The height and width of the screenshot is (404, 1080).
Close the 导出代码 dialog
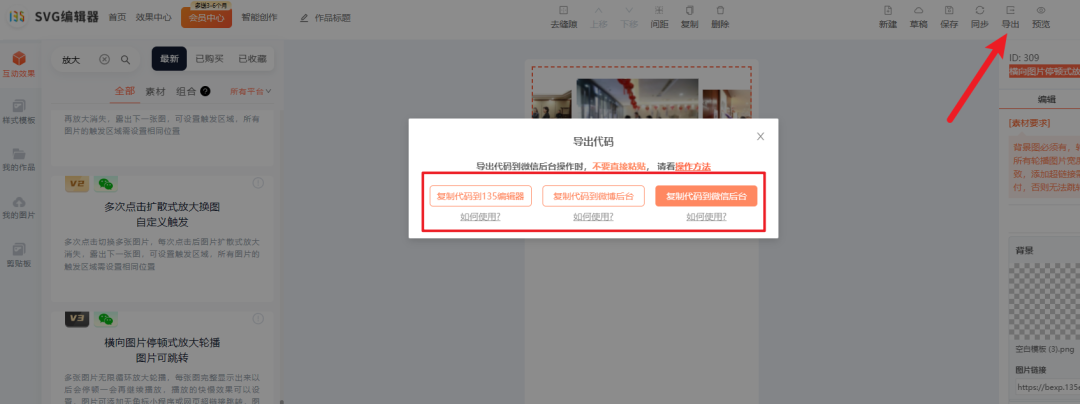coord(760,136)
